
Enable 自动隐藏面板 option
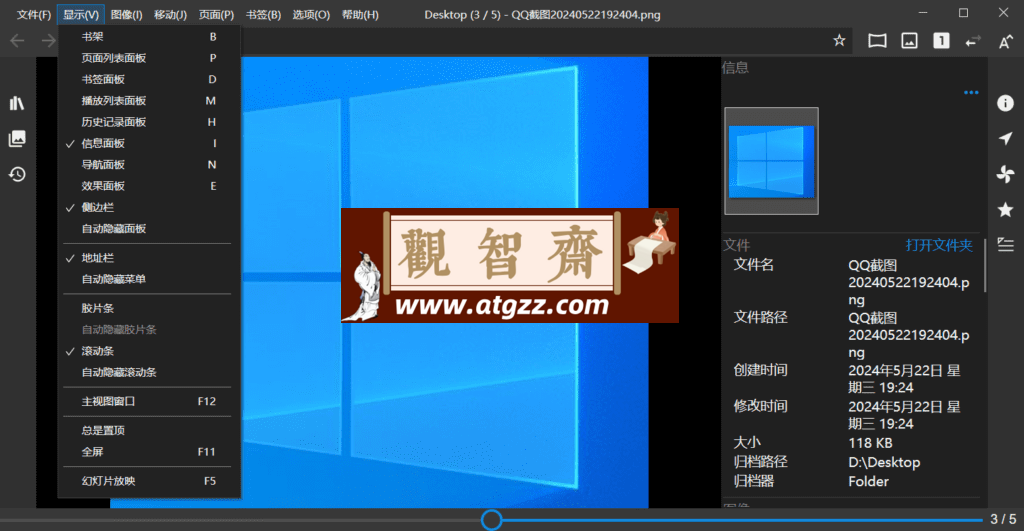point(149,229)
